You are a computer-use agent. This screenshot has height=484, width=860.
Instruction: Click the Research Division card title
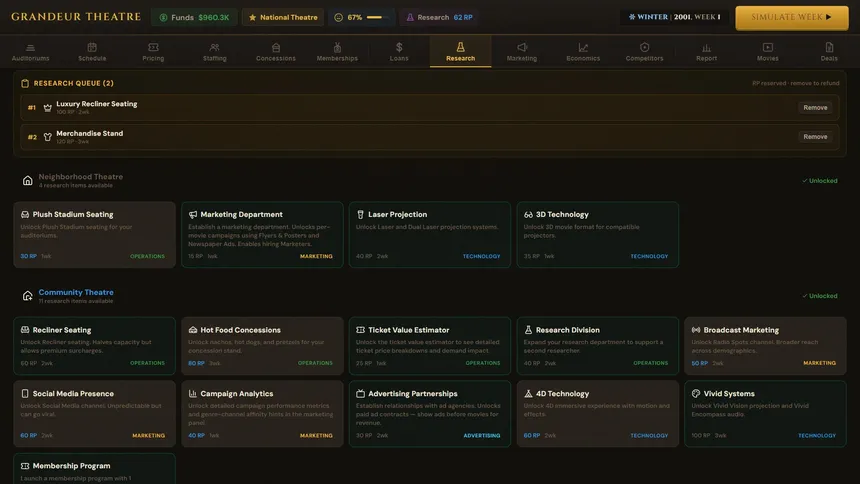coord(568,330)
